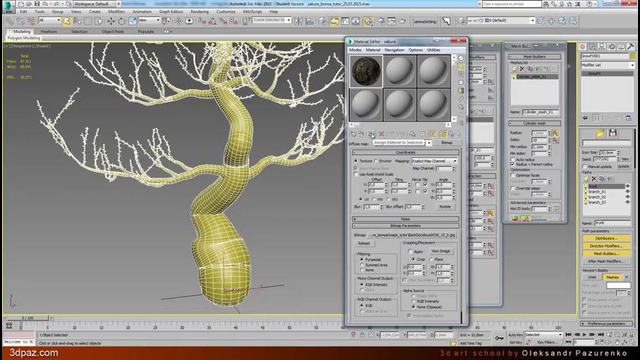Click the View Image button
This screenshot has width=640, height=360.
coord(441,251)
